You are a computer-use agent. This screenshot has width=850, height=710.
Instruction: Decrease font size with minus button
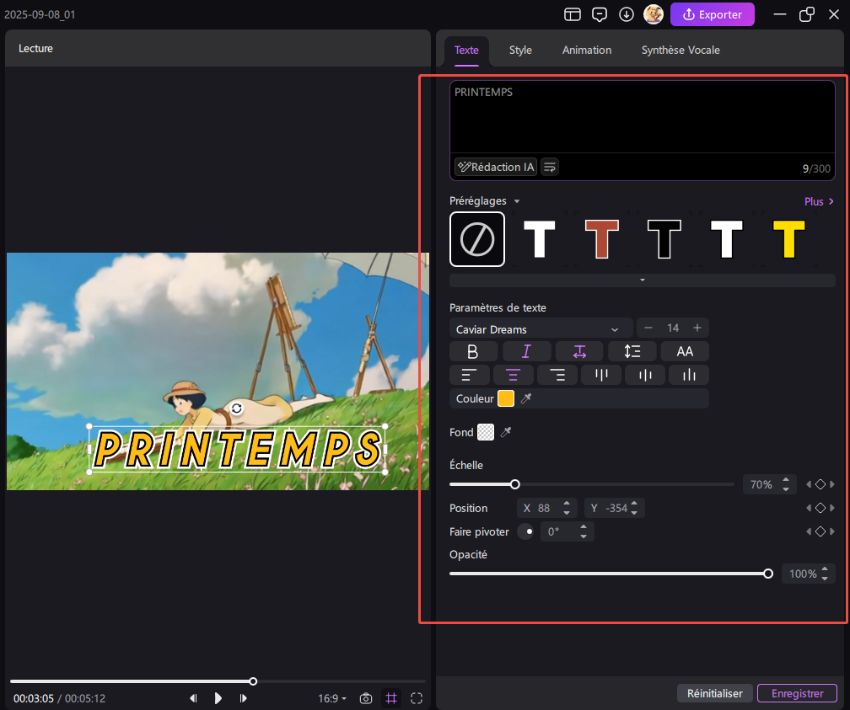[x=648, y=328]
